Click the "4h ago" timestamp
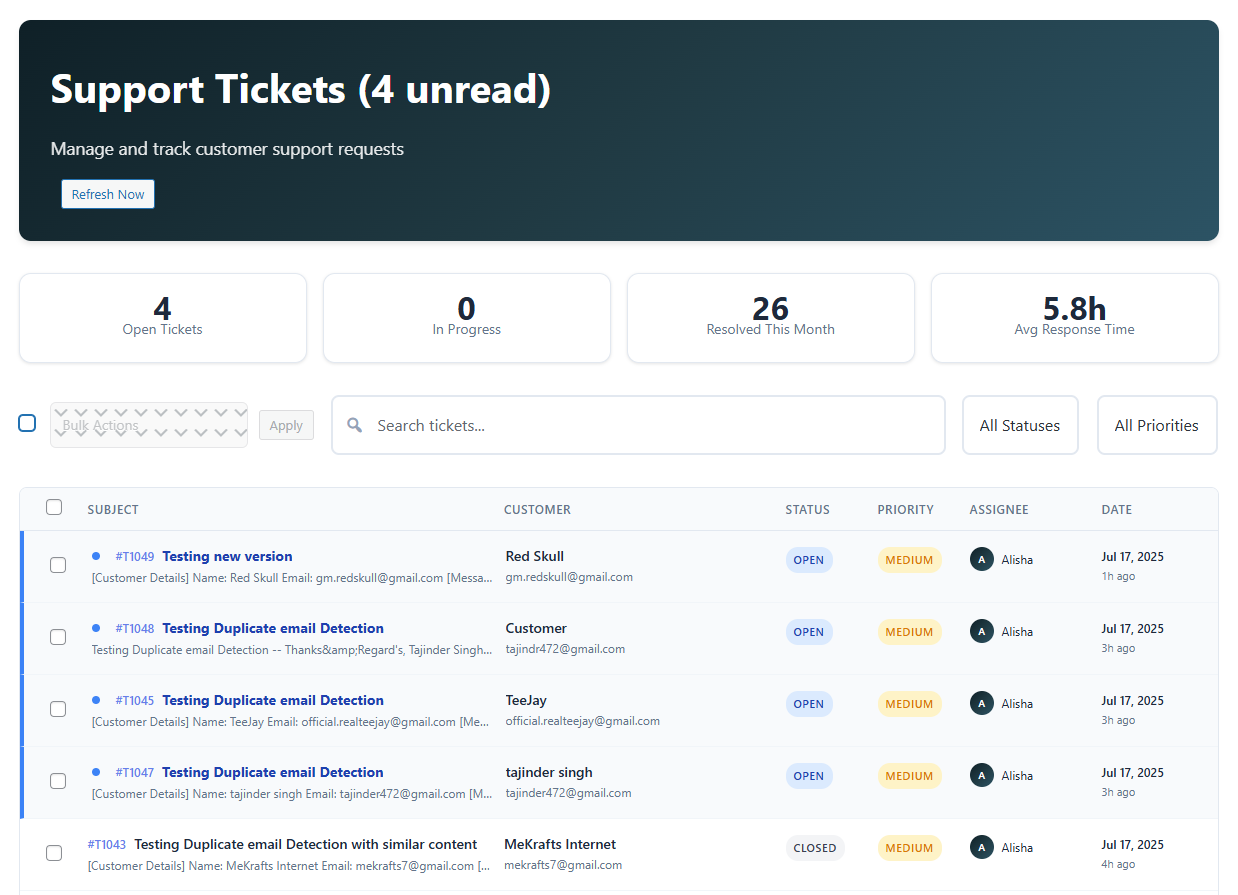This screenshot has height=895, width=1238. tap(1119, 865)
